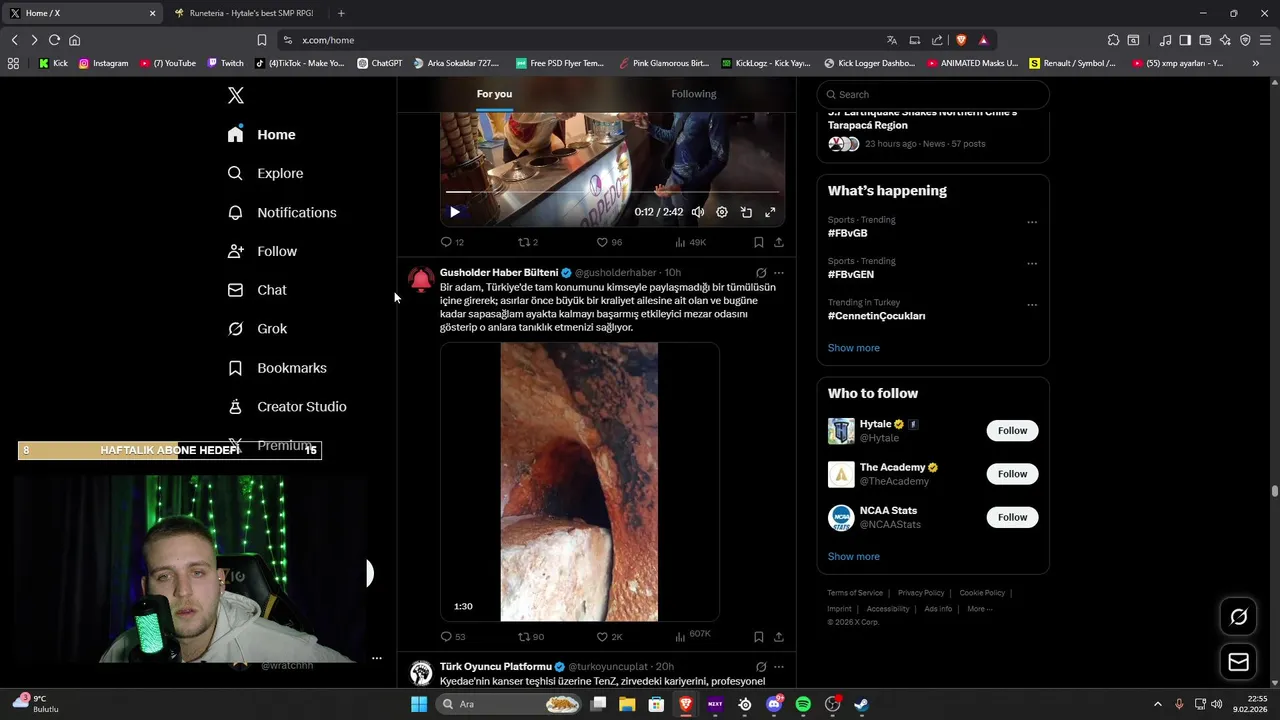The width and height of the screenshot is (1280, 720).
Task: Show more under Who to follow
Action: coord(853,557)
